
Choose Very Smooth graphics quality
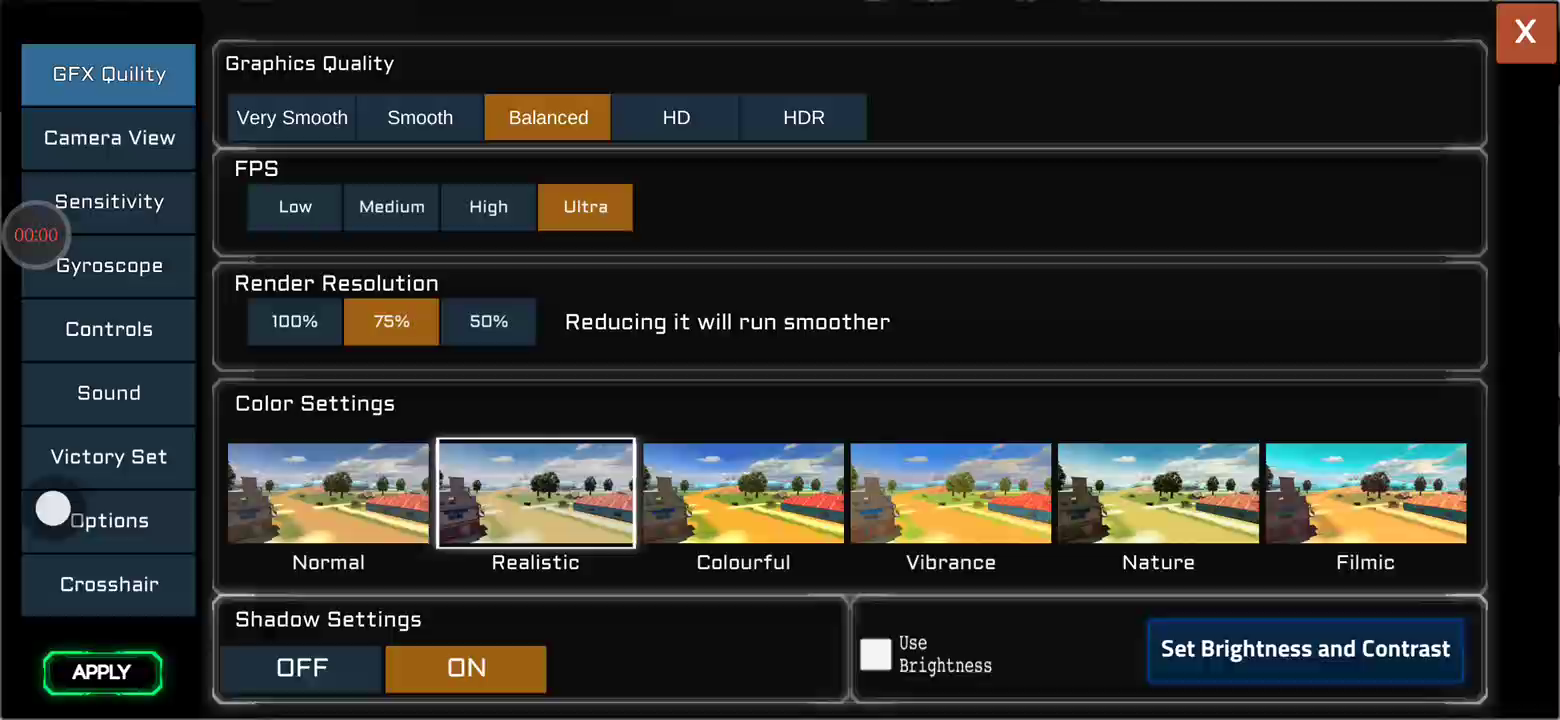pyautogui.click(x=292, y=118)
